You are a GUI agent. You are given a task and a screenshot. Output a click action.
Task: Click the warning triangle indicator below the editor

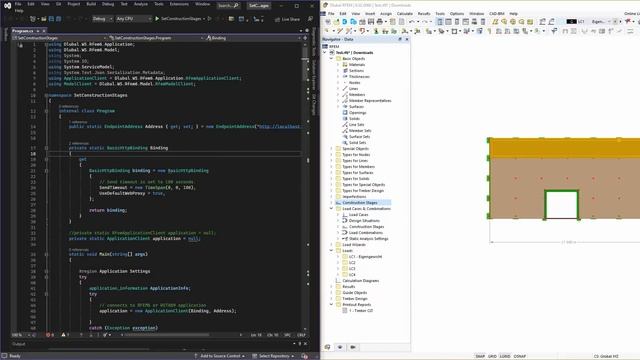click(64, 335)
